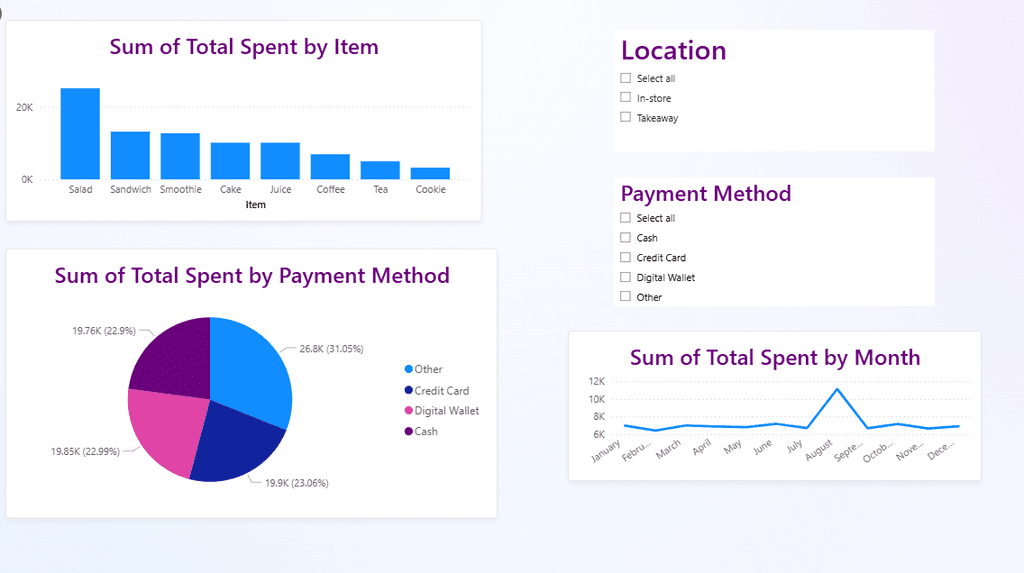Screen dimensions: 1024x573
Task: Click the March label on month axis
Action: coord(668,449)
